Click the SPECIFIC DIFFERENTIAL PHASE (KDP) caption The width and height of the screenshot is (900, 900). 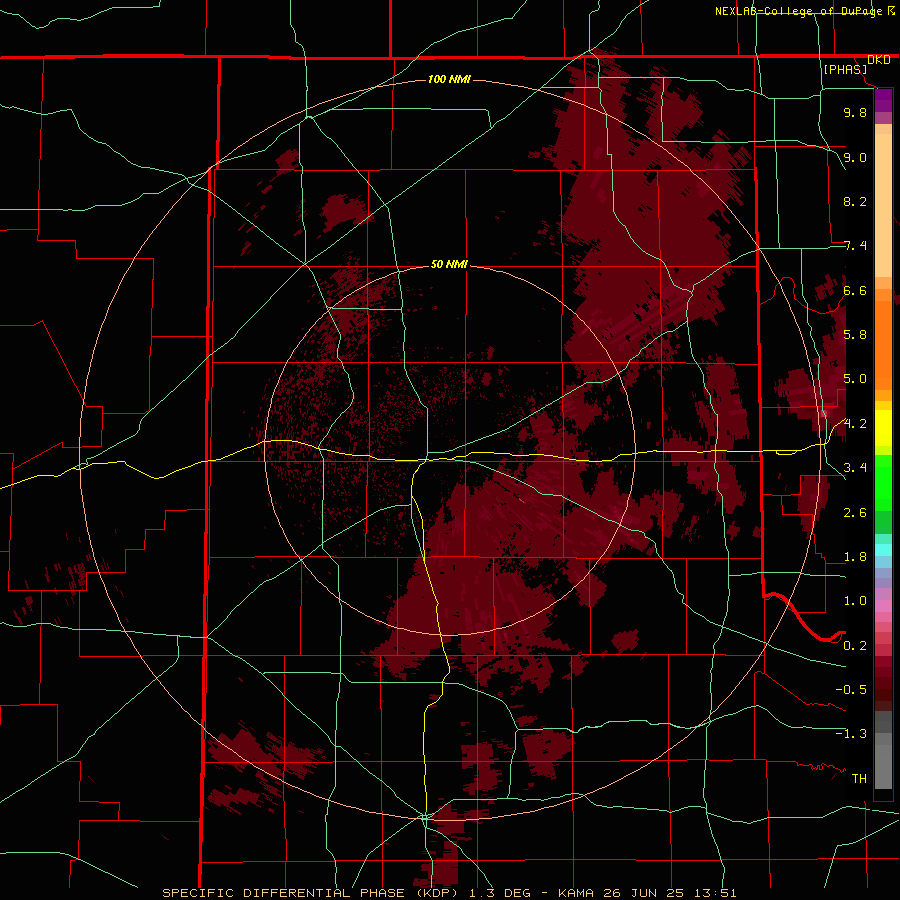coord(311,893)
